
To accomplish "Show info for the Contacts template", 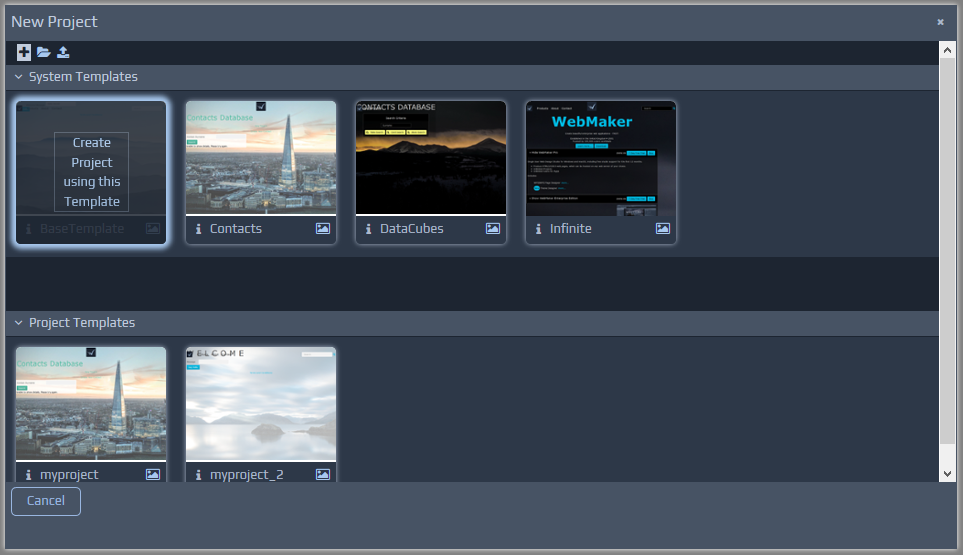I will point(199,229).
